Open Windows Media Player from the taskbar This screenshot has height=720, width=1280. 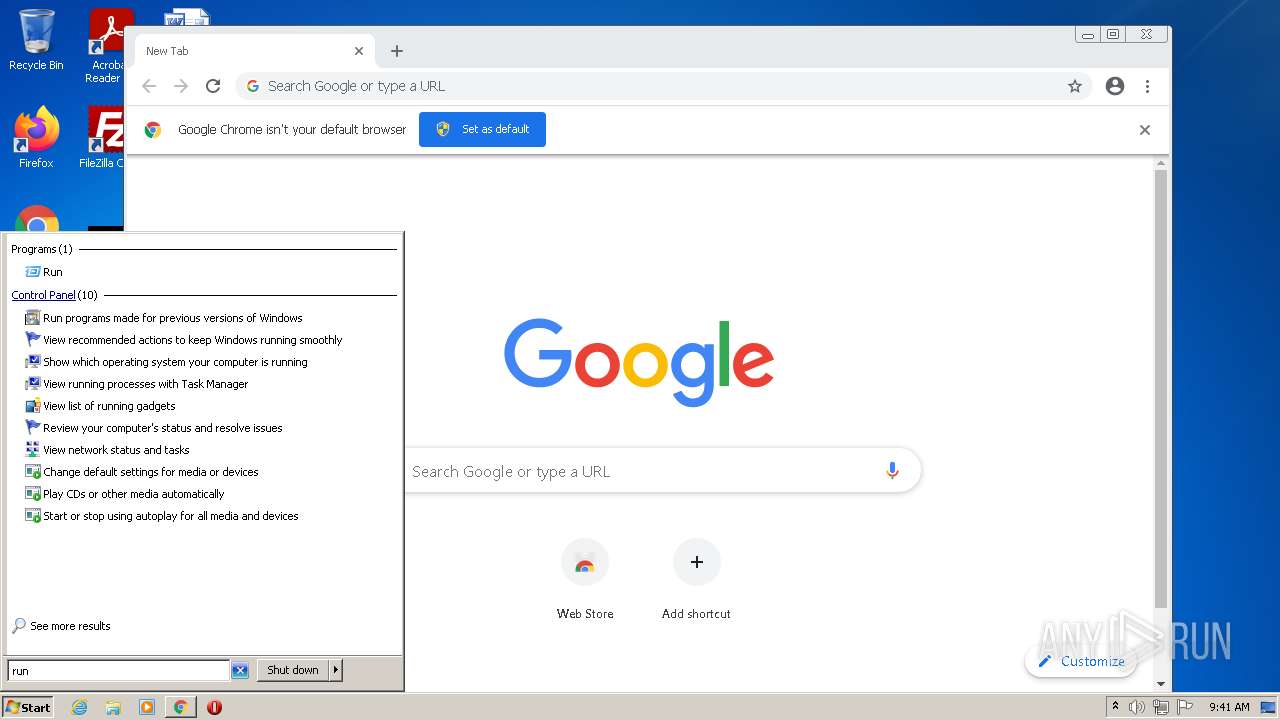pyautogui.click(x=147, y=707)
